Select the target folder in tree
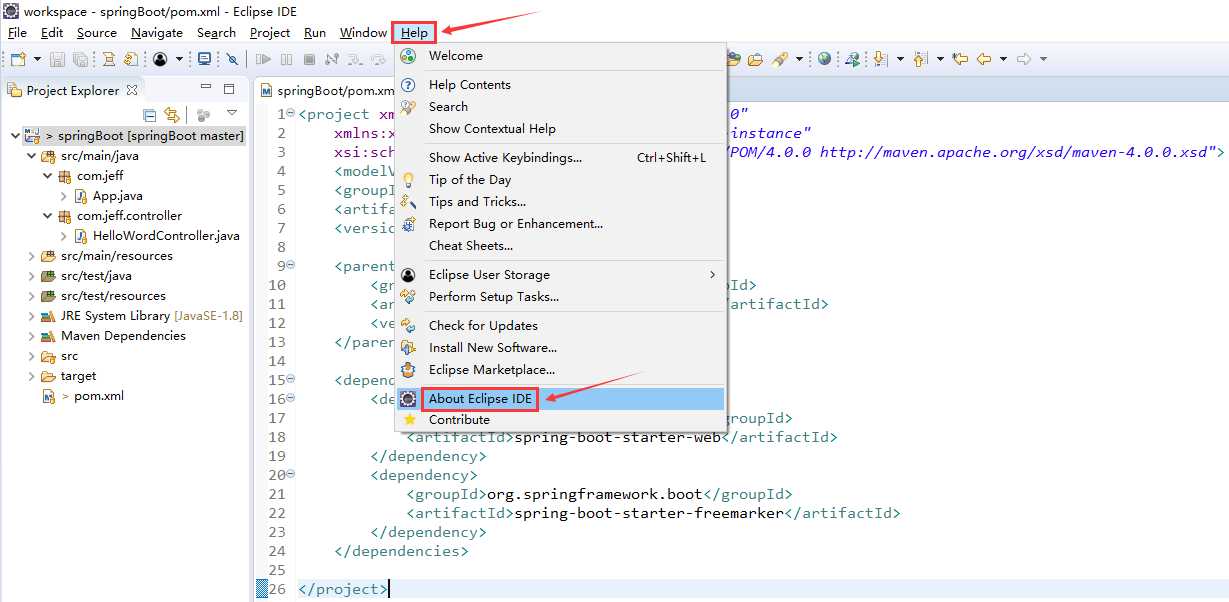Image resolution: width=1229 pixels, height=602 pixels. 78,376
